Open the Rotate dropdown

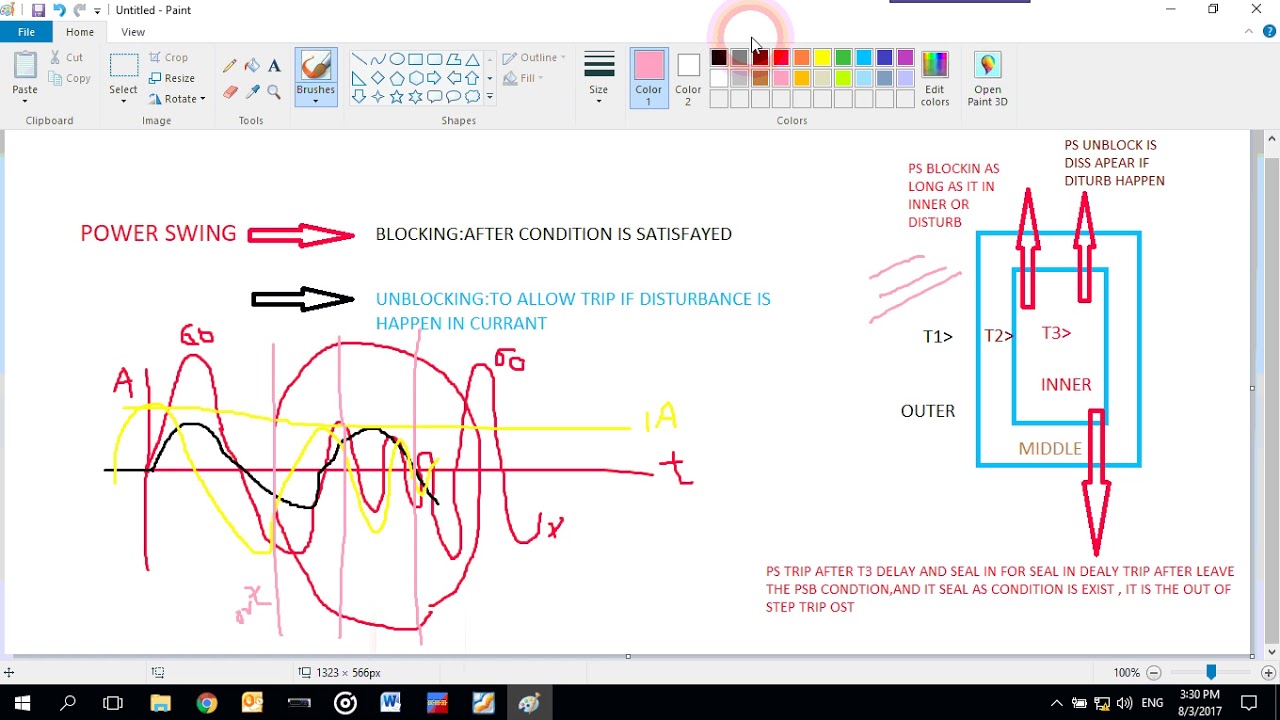[177, 99]
